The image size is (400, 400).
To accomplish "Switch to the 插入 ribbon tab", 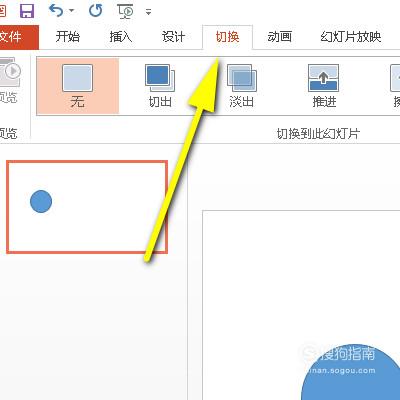I will pos(121,37).
